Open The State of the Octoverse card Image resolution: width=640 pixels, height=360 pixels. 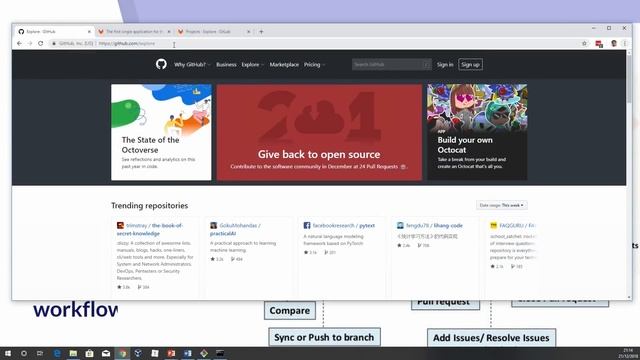click(x=161, y=132)
